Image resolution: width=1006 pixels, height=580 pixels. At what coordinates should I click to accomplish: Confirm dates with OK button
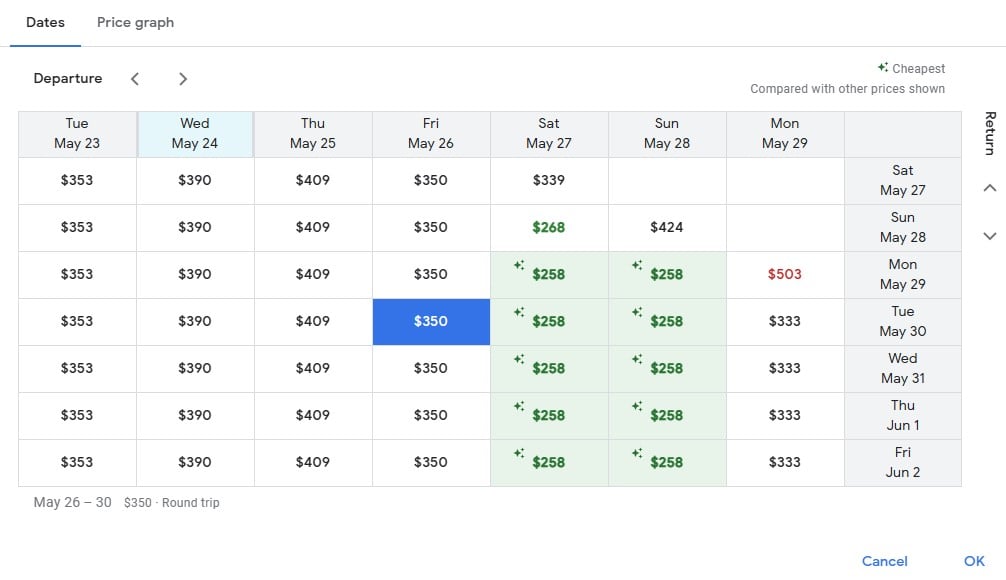974,561
